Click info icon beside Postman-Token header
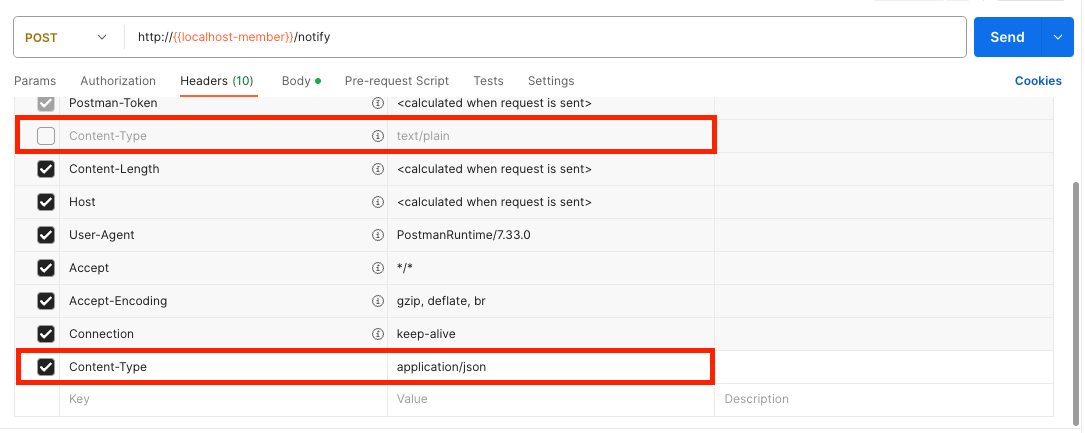The image size is (1085, 433). [378, 103]
